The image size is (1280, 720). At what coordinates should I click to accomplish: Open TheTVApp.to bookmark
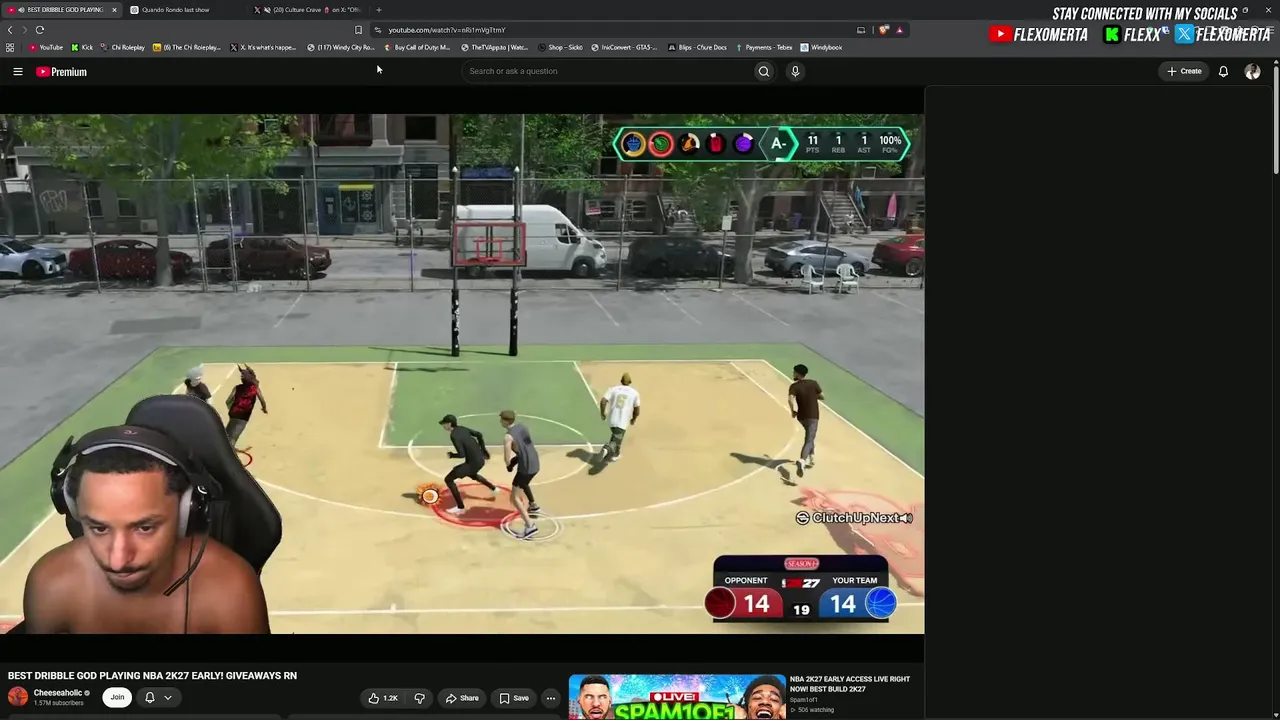[x=495, y=48]
